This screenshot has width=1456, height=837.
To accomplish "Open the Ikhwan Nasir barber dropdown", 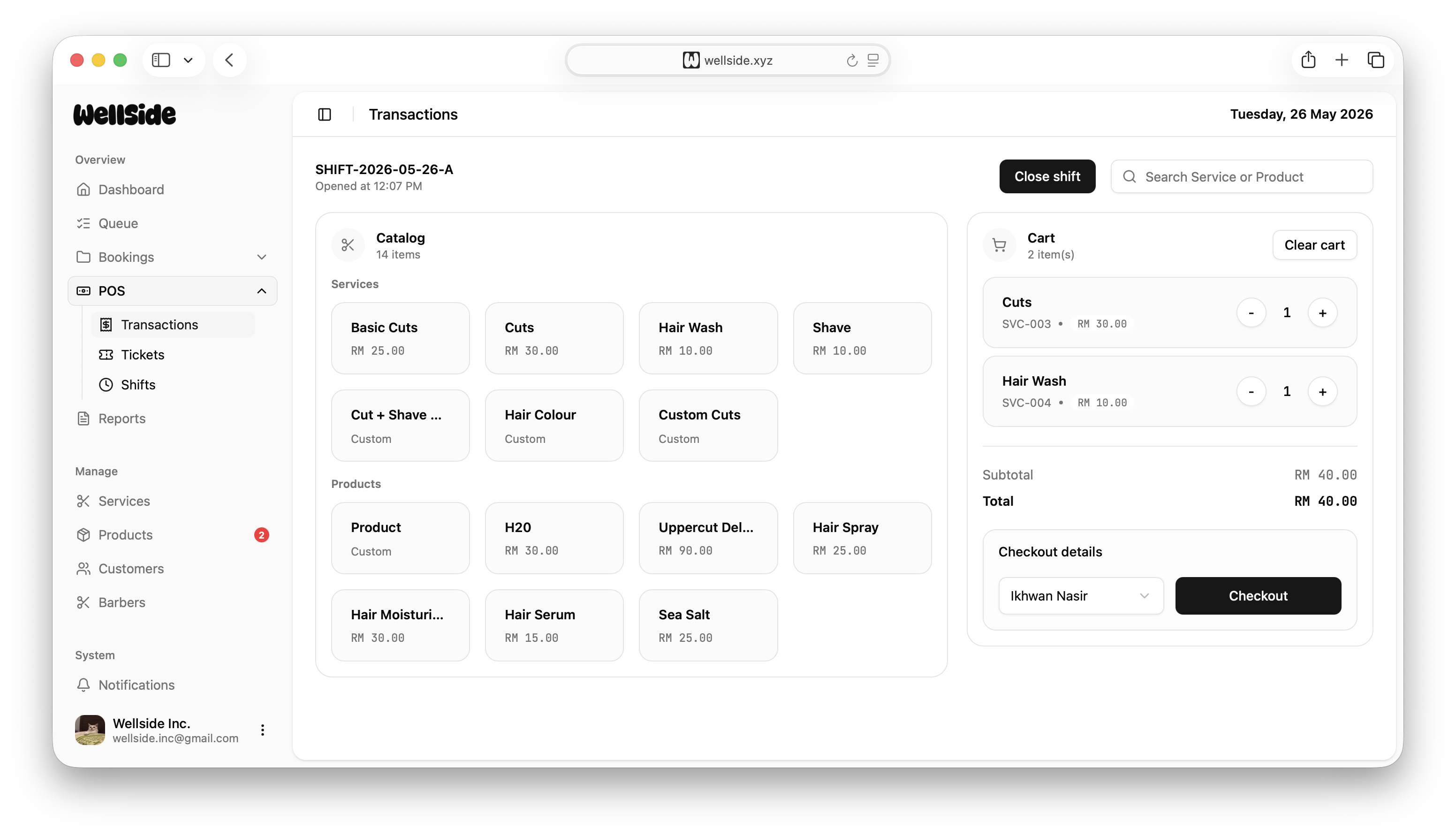I will click(x=1081, y=595).
